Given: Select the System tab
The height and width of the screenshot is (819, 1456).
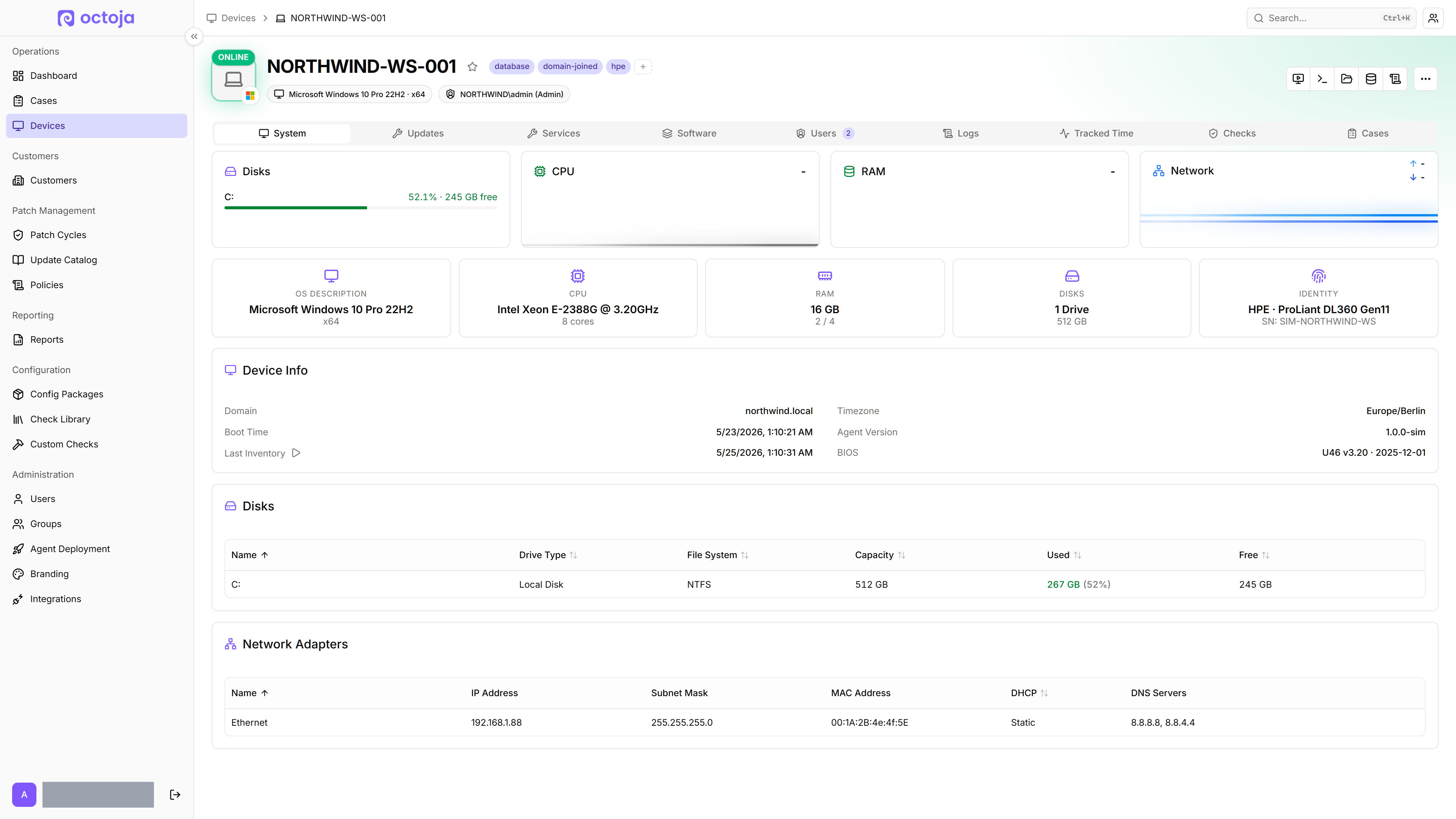Looking at the screenshot, I should pyautogui.click(x=282, y=133).
